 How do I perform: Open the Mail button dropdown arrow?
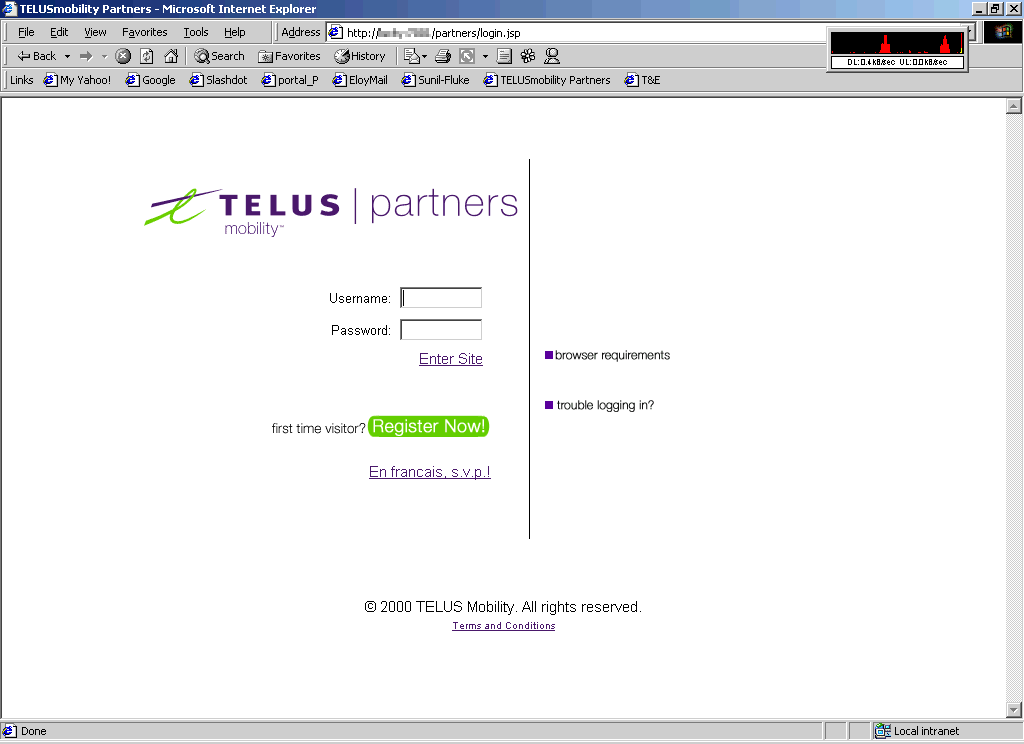424,56
